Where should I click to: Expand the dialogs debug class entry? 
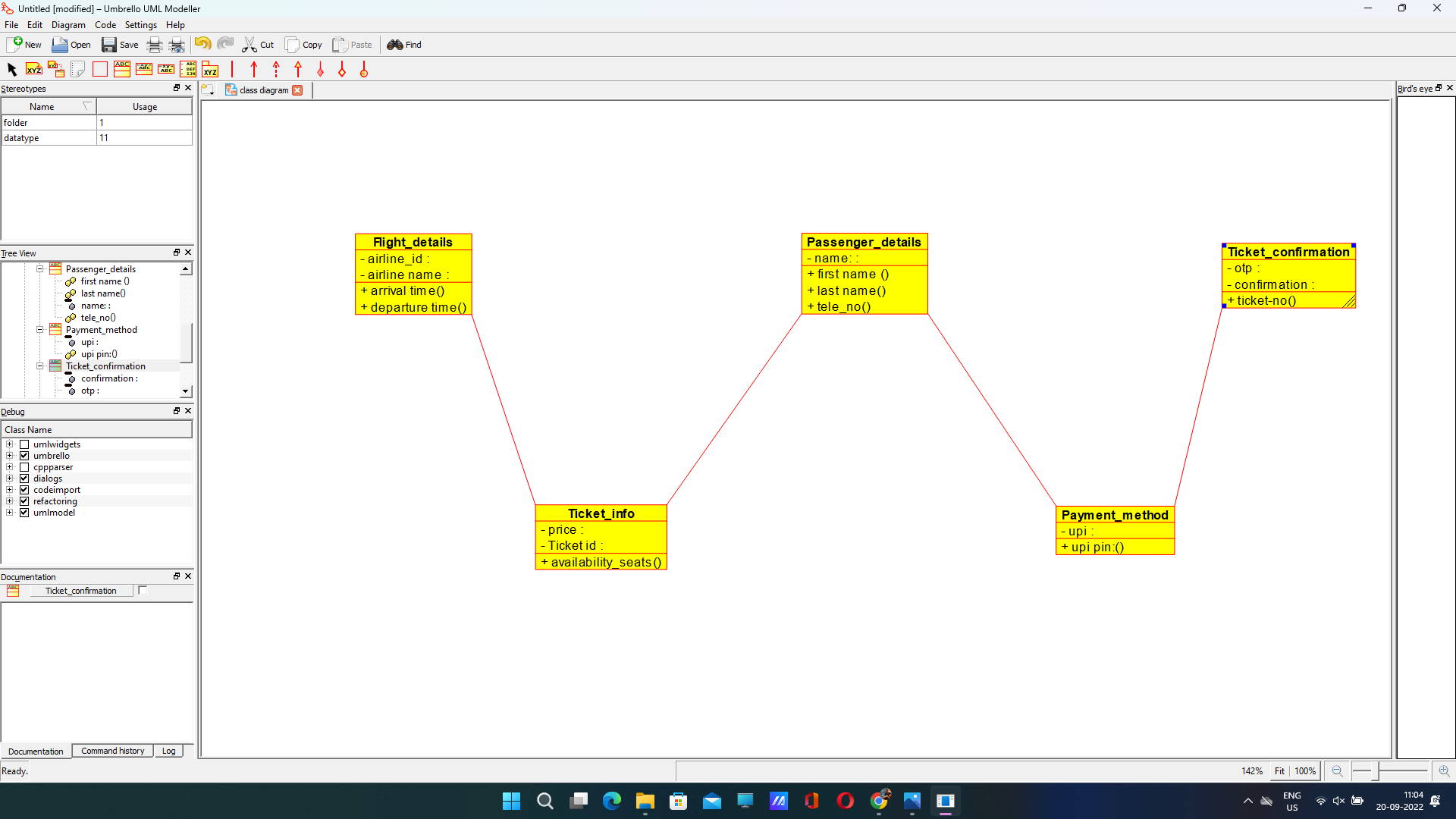9,479
